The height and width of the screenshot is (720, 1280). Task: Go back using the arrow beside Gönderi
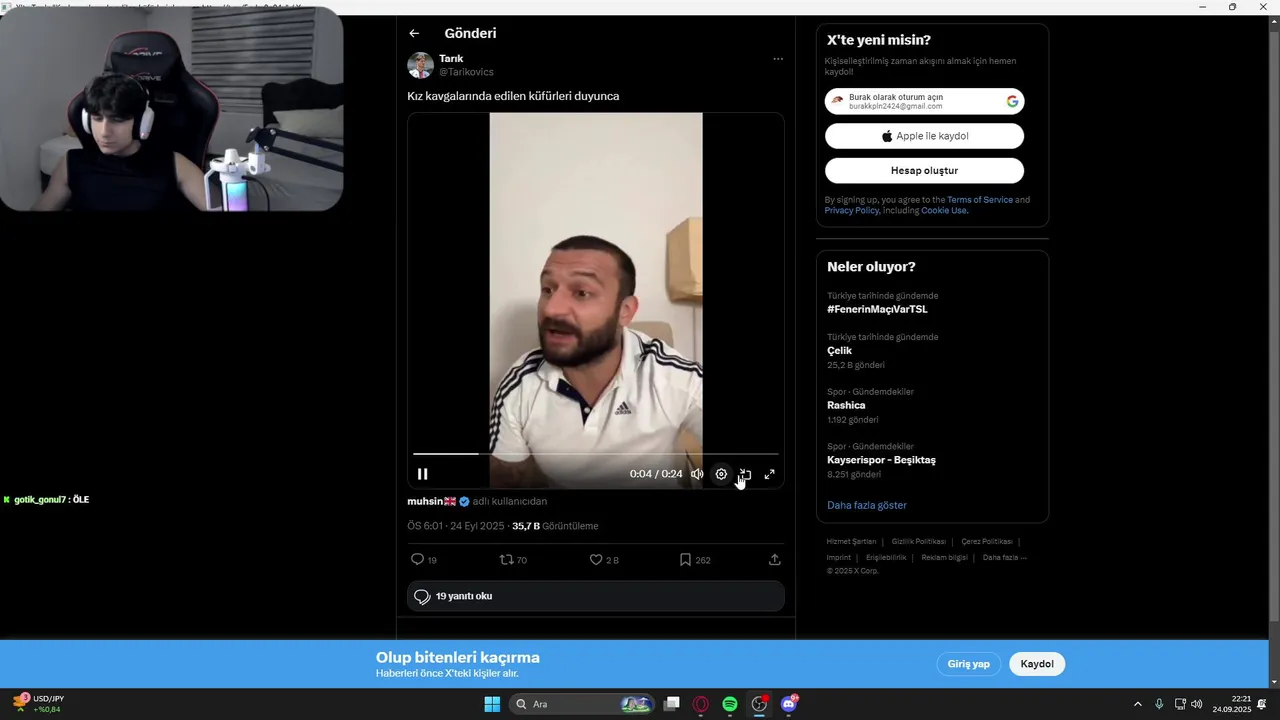tap(414, 33)
